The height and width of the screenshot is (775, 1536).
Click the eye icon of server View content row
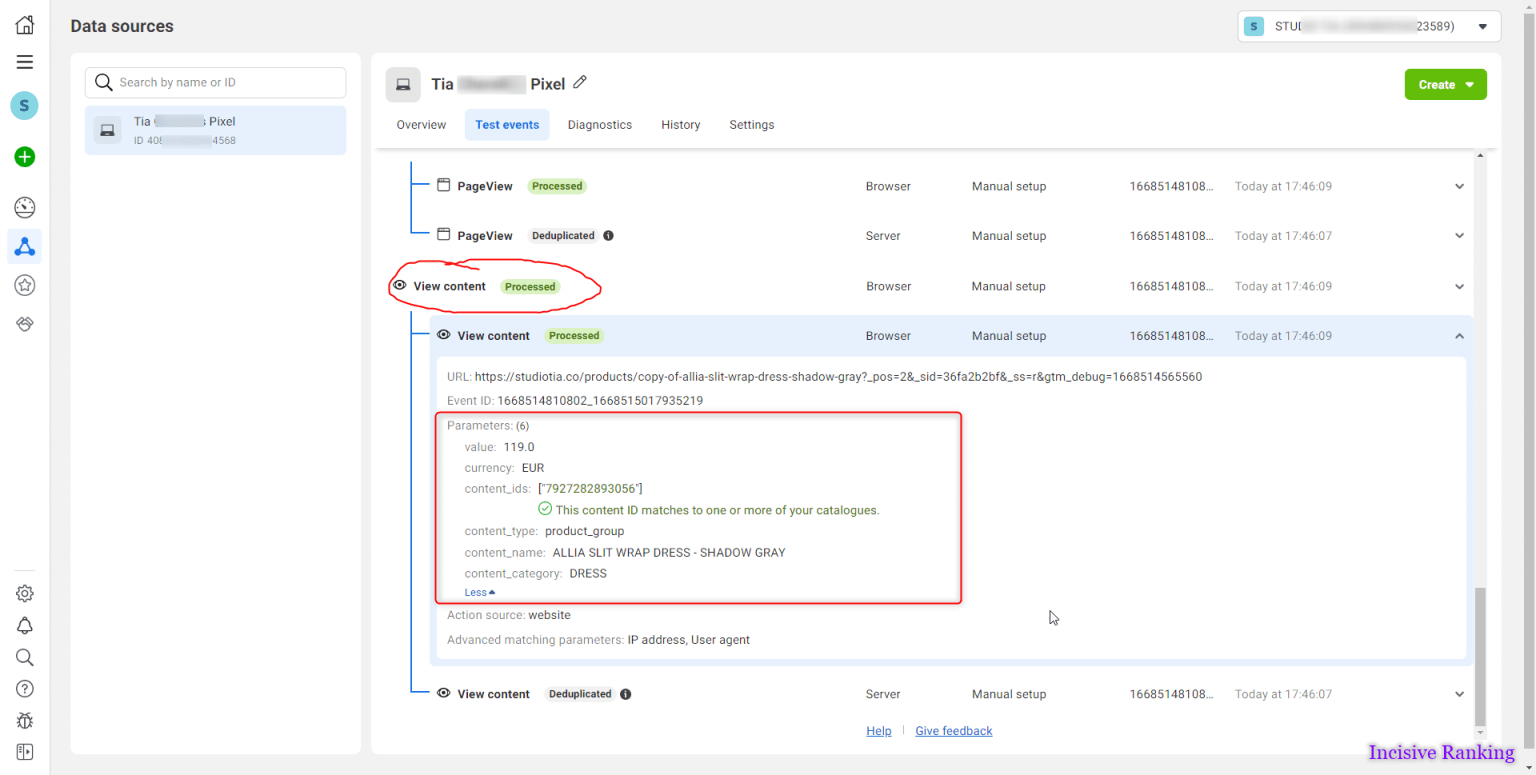tap(444, 693)
